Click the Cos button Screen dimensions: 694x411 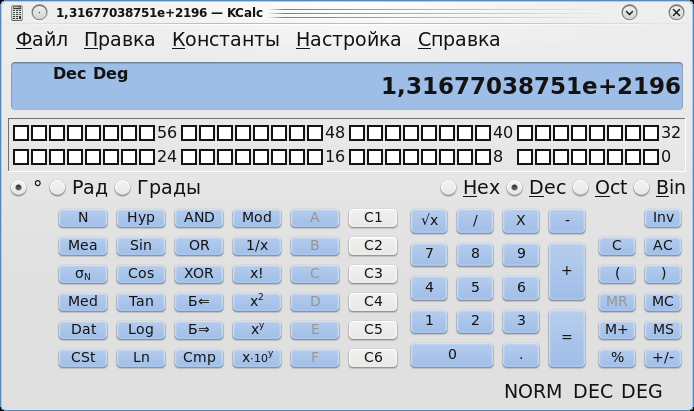click(x=141, y=273)
